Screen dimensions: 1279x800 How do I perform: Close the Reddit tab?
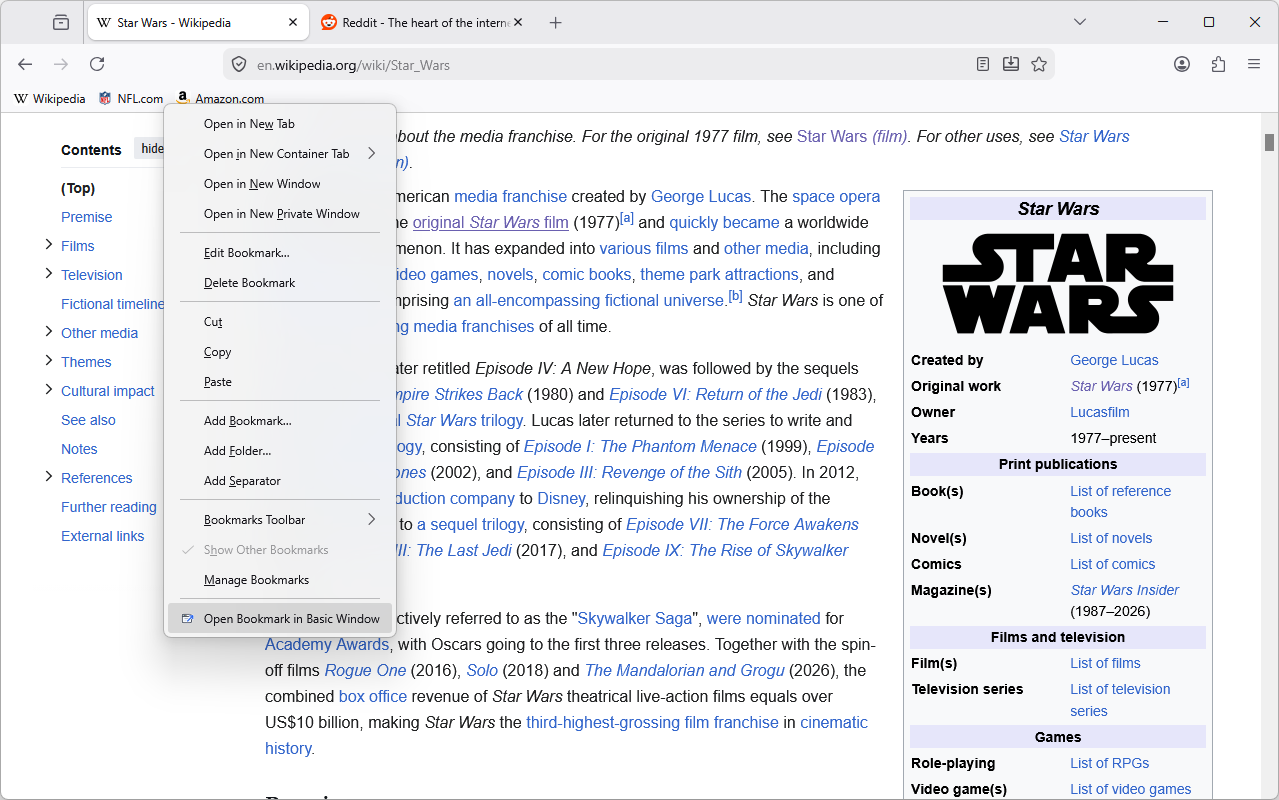[x=518, y=22]
